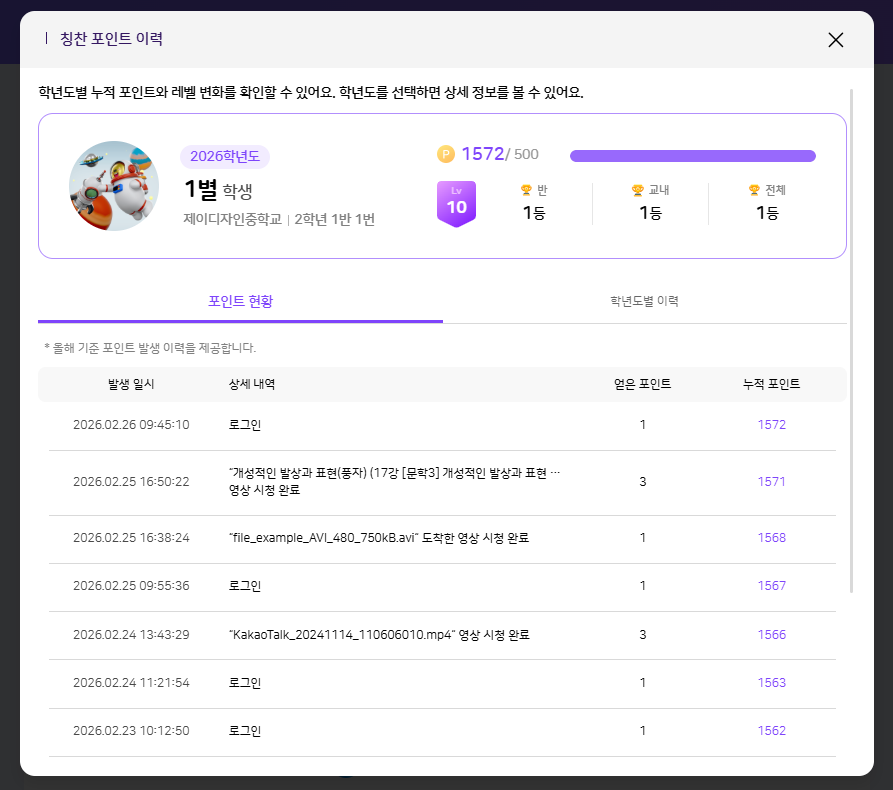Click the 2026학년도 year badge

tap(225, 156)
